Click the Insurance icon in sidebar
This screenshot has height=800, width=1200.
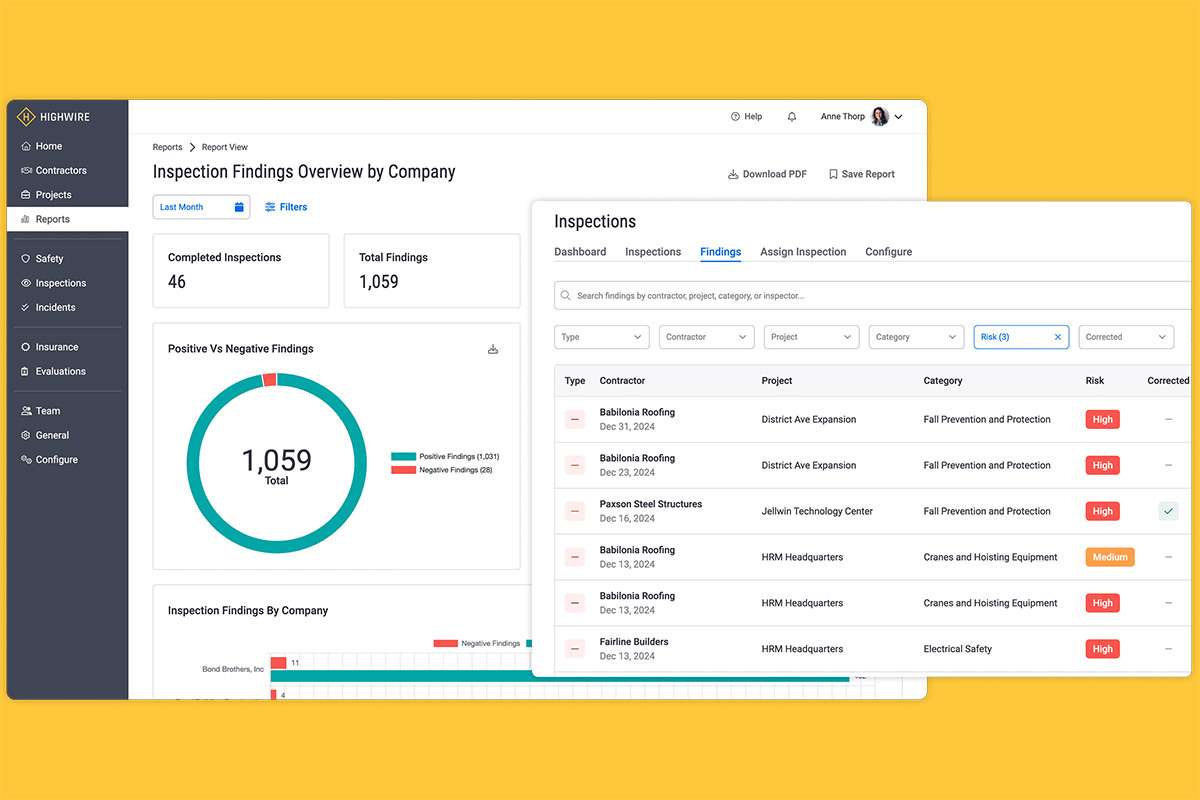pyautogui.click(x=26, y=347)
